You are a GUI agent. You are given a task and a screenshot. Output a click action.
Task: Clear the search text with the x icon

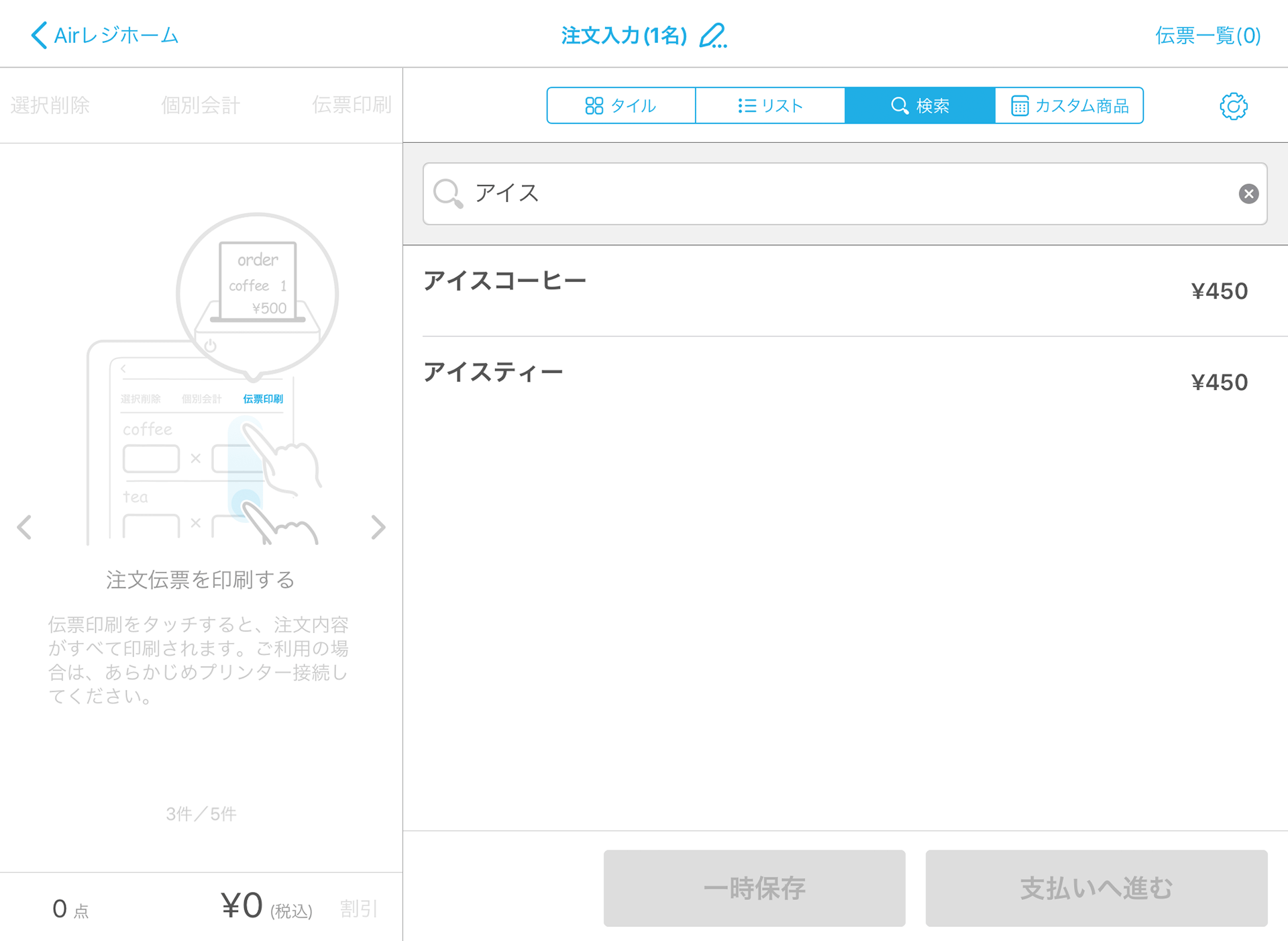[1248, 194]
